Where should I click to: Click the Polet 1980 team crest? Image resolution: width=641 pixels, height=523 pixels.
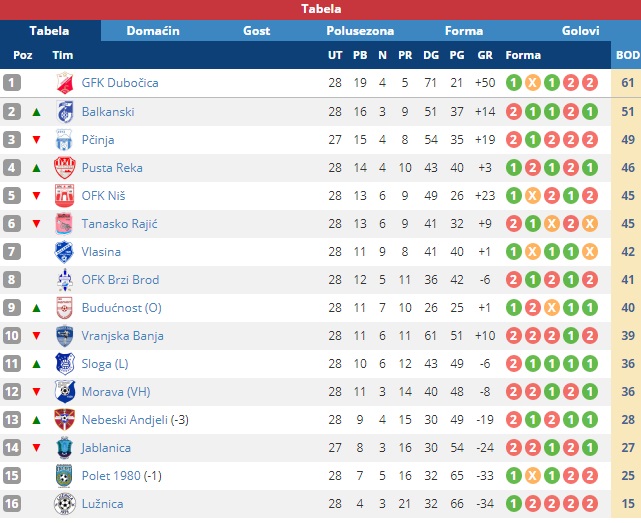[x=64, y=475]
